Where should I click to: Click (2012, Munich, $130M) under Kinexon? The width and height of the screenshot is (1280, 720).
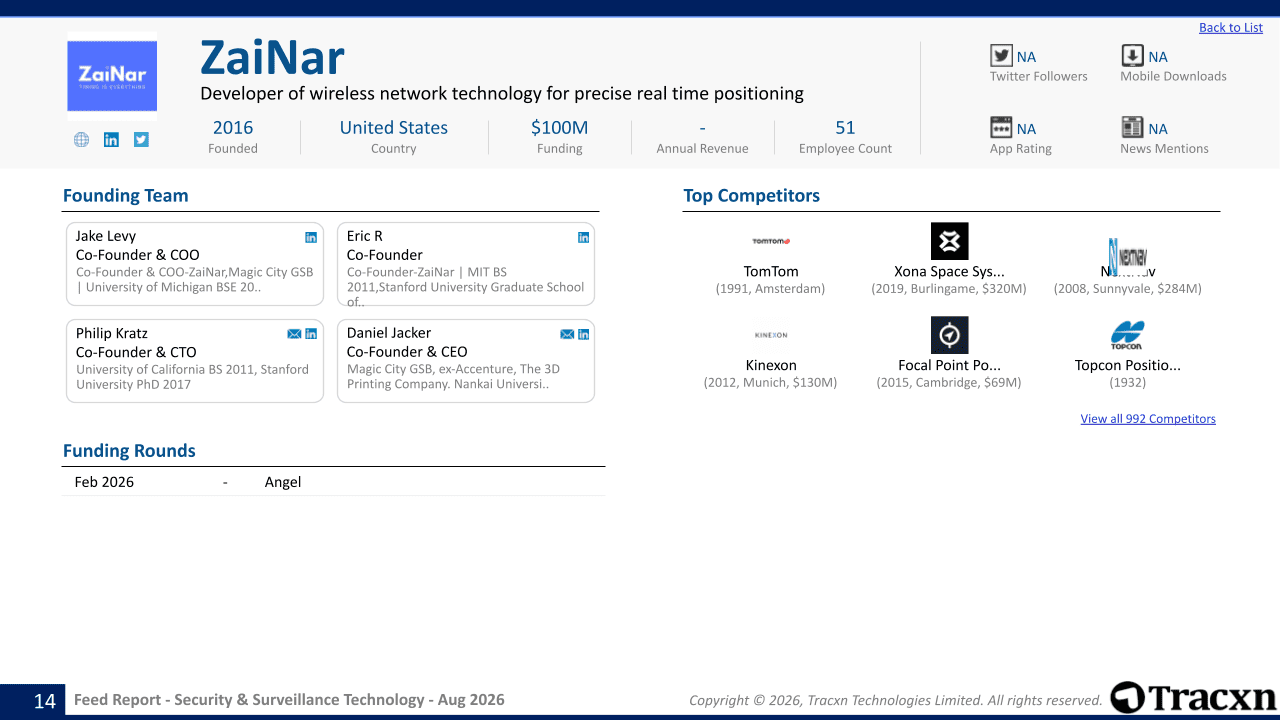[771, 383]
